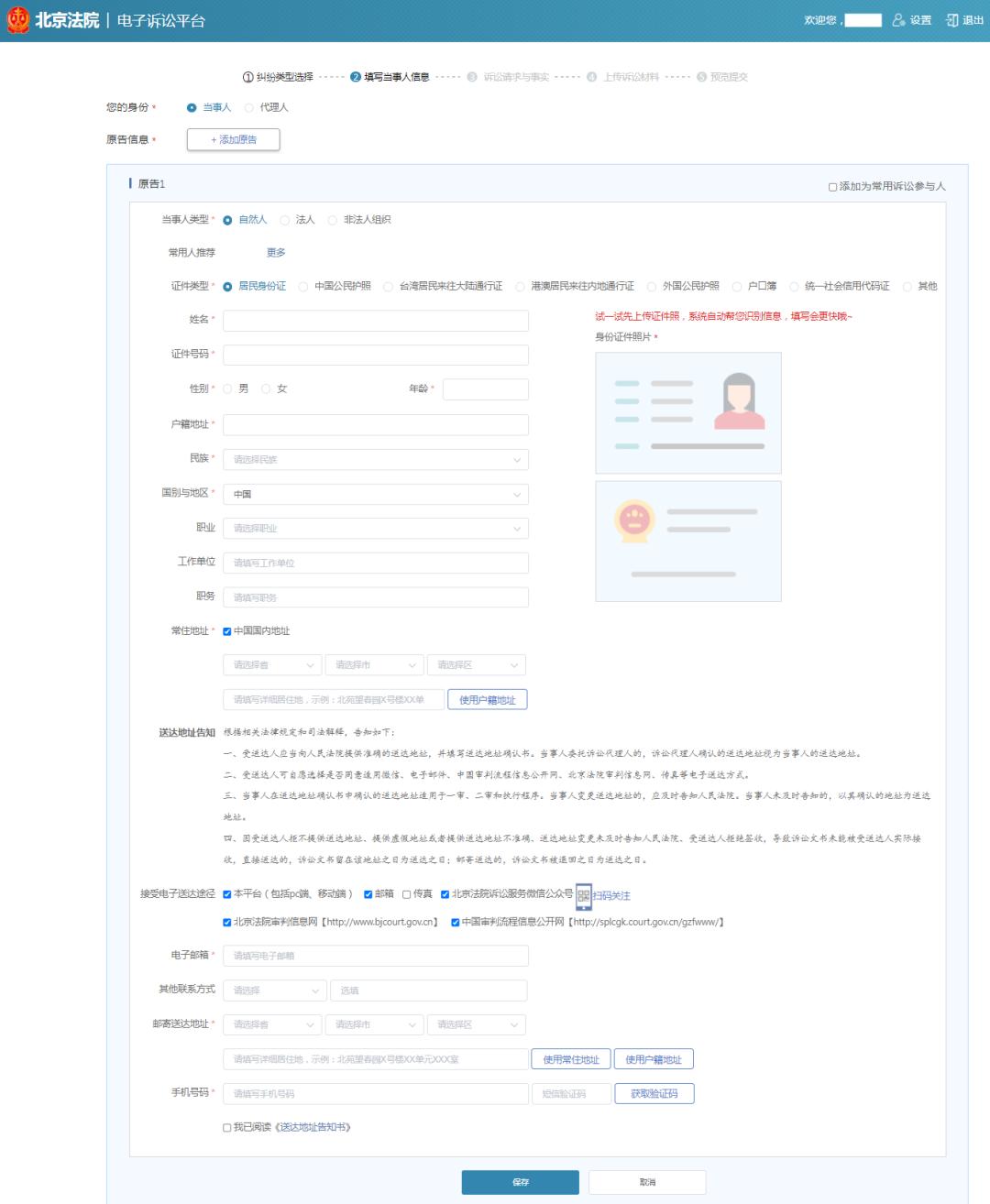Click 使用常住地址 button
Image resolution: width=990 pixels, height=1204 pixels.
[x=571, y=1059]
